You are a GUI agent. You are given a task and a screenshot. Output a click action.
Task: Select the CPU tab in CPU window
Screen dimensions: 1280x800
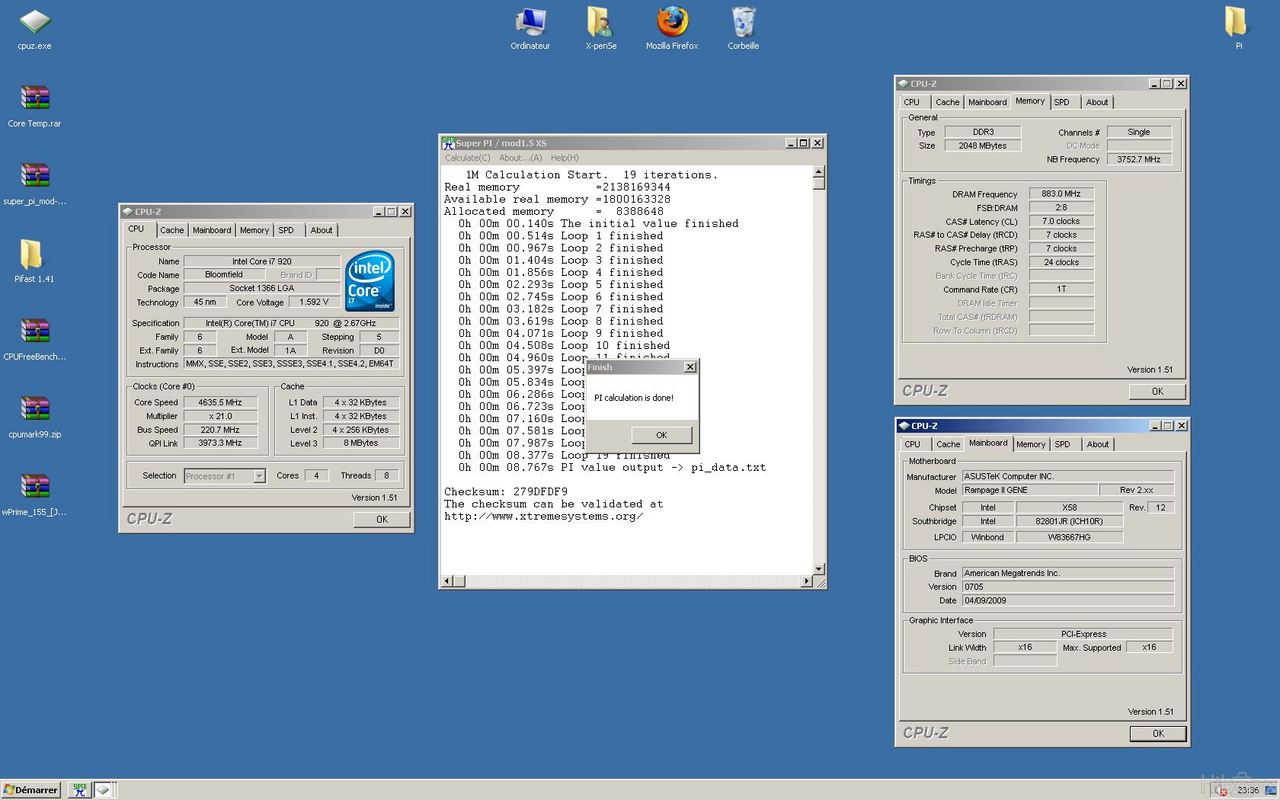pos(136,229)
